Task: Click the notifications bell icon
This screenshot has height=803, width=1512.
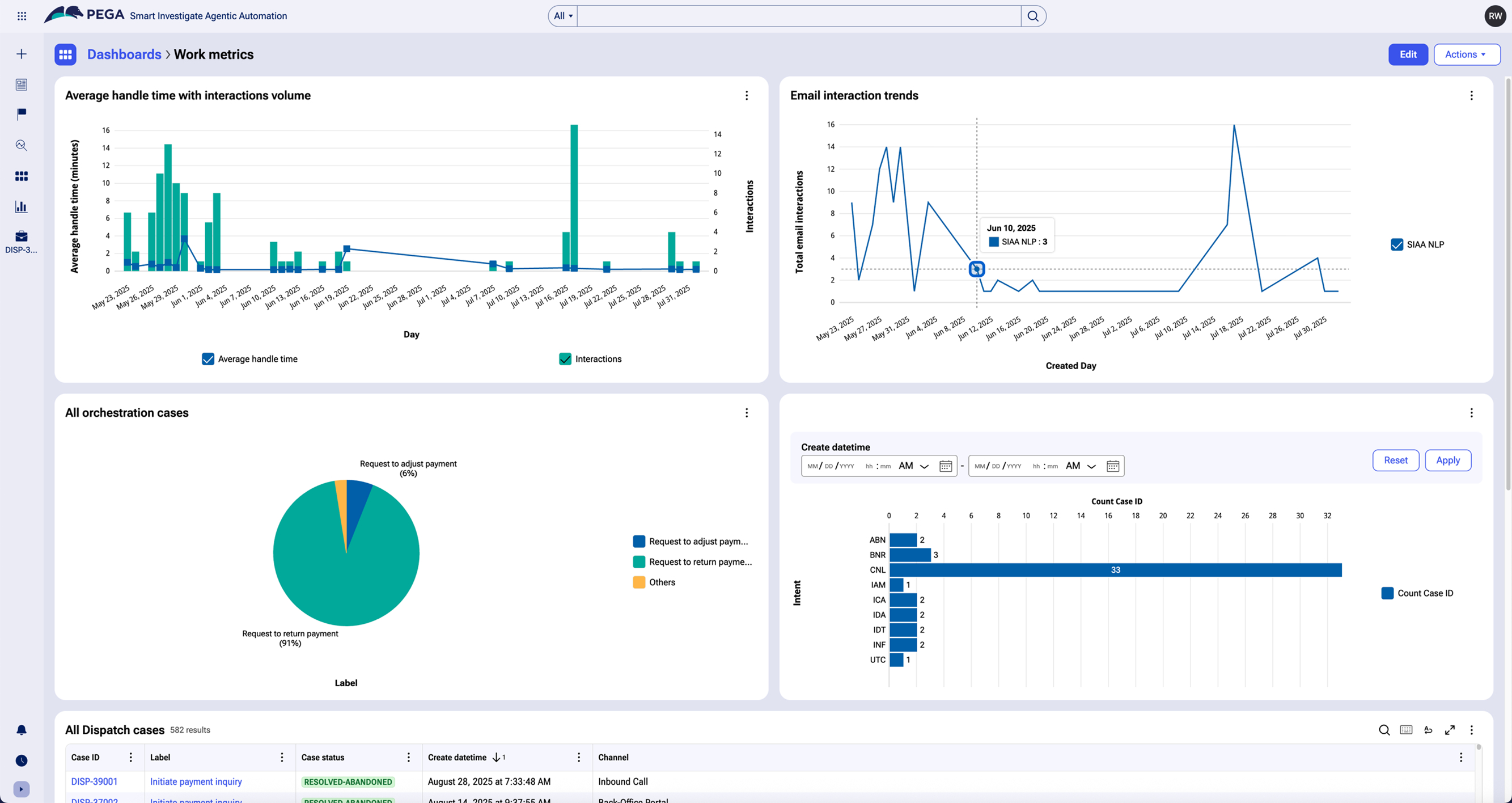Action: point(22,730)
